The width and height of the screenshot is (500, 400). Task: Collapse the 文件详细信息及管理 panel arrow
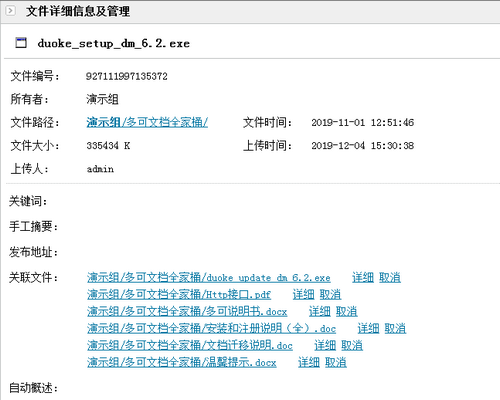point(10,11)
